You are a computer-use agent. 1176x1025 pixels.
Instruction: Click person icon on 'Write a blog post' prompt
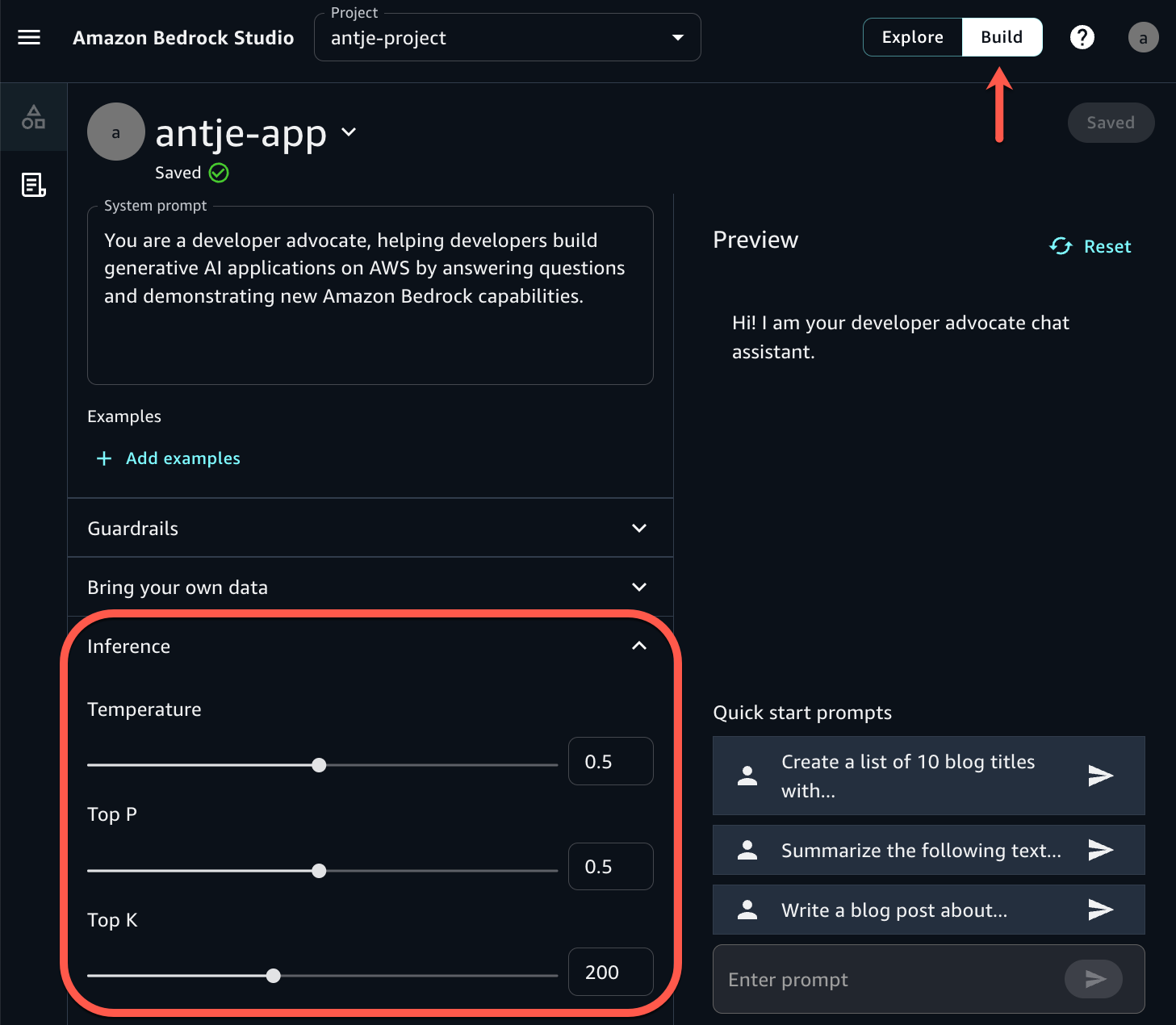coord(747,910)
